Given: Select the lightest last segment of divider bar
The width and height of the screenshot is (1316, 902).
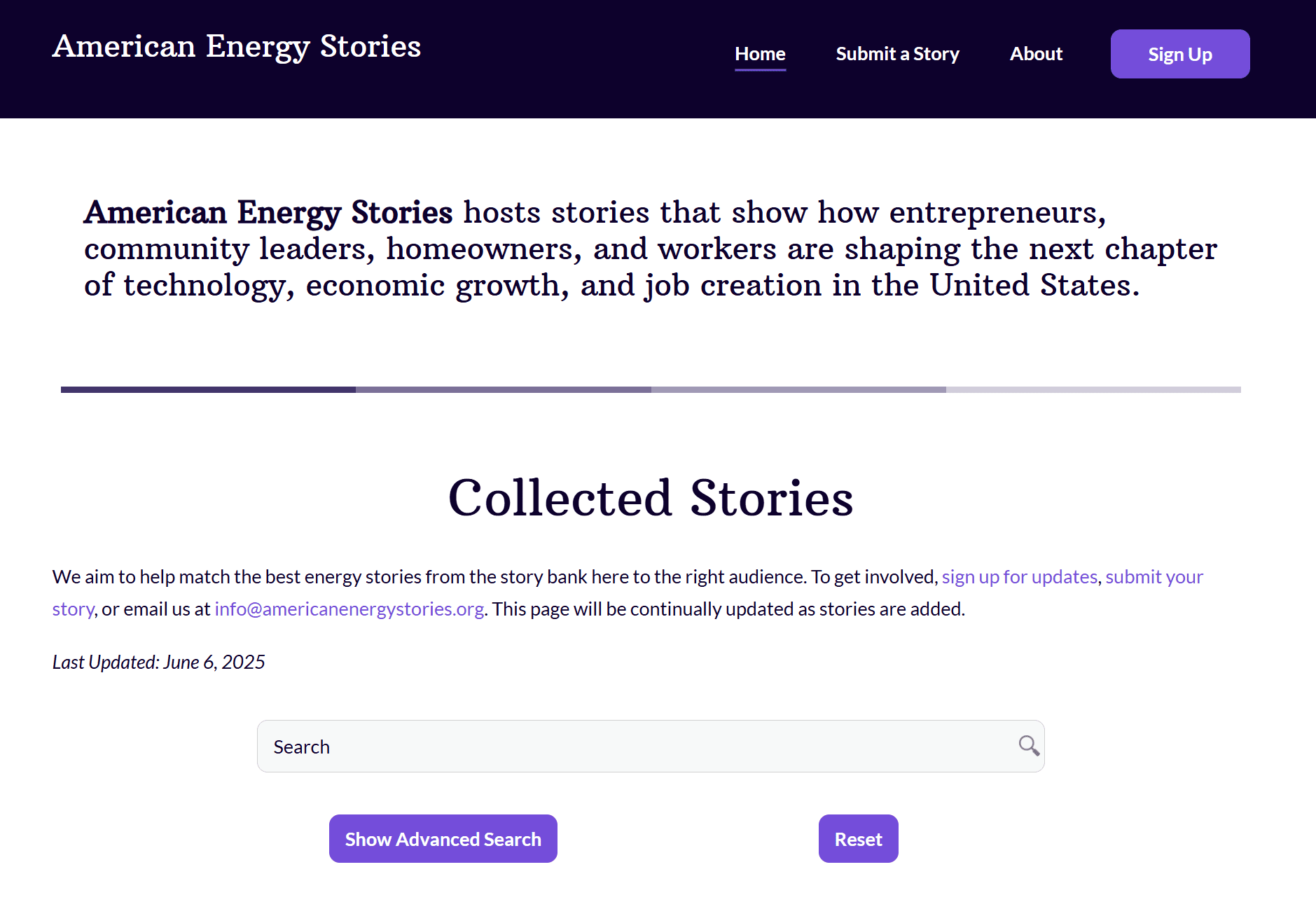Looking at the screenshot, I should 1093,389.
